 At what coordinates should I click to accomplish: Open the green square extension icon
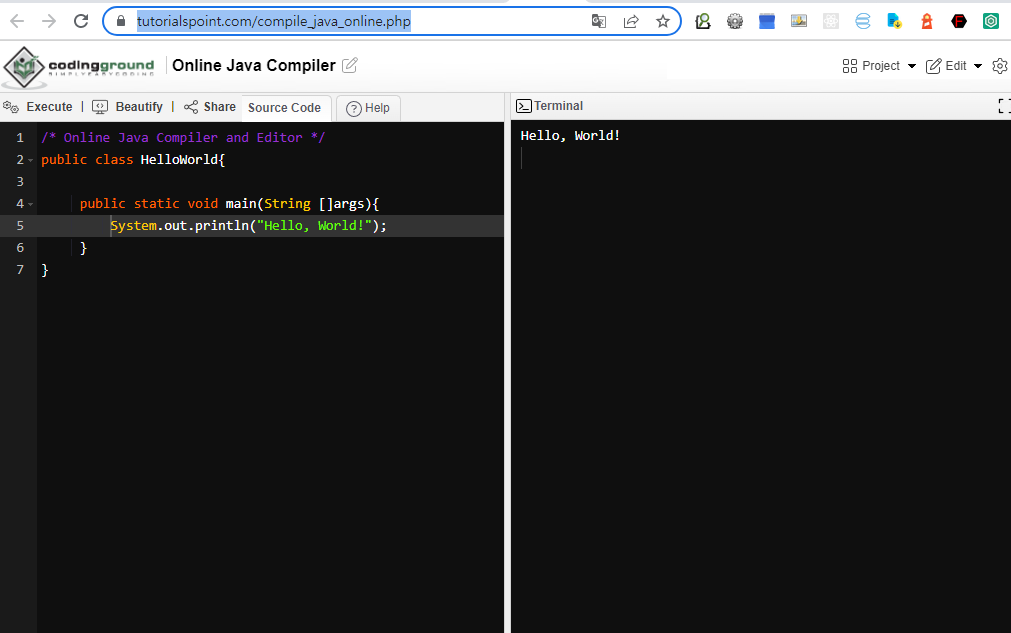[x=990, y=21]
